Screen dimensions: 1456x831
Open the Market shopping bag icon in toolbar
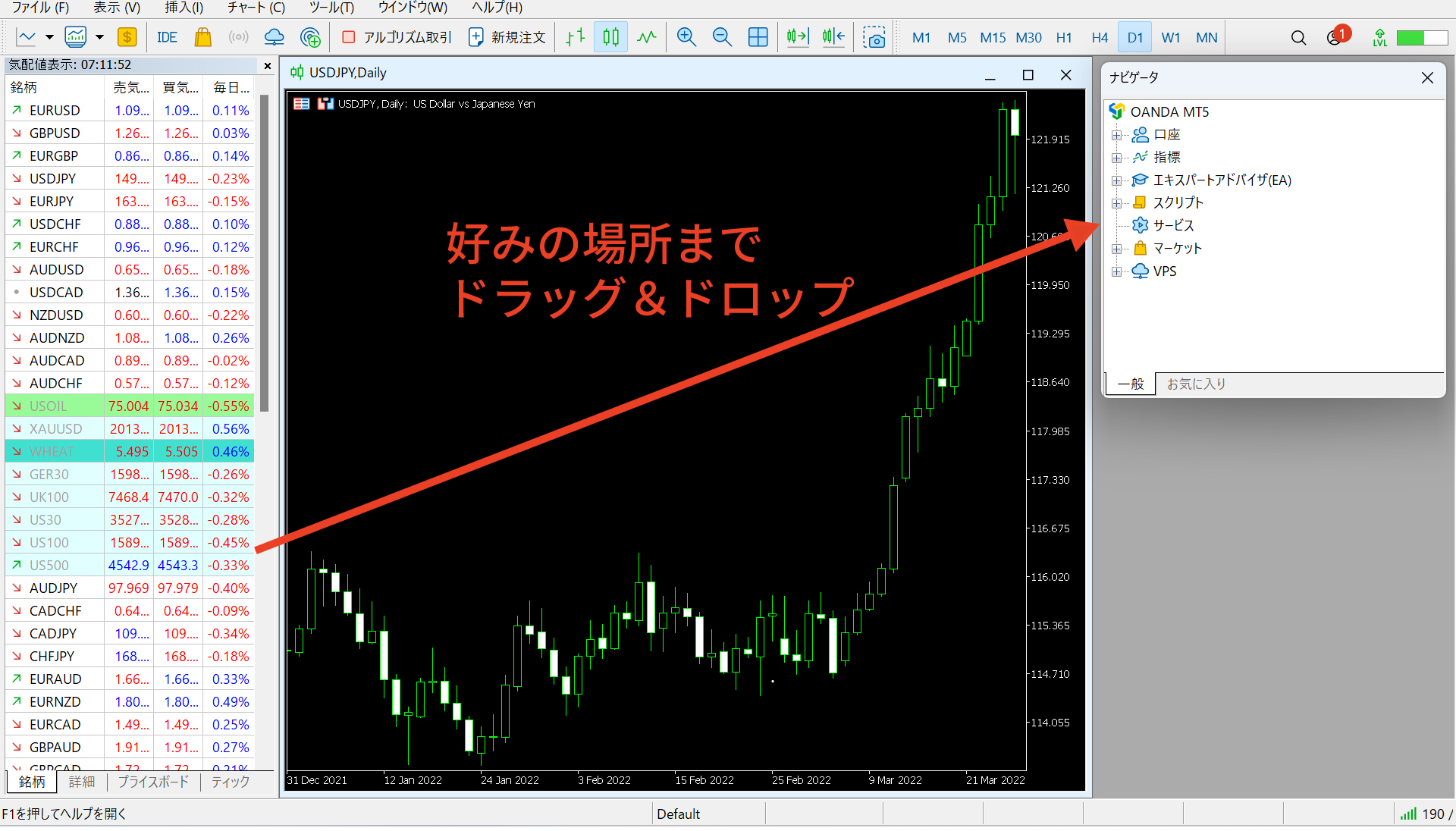[202, 37]
